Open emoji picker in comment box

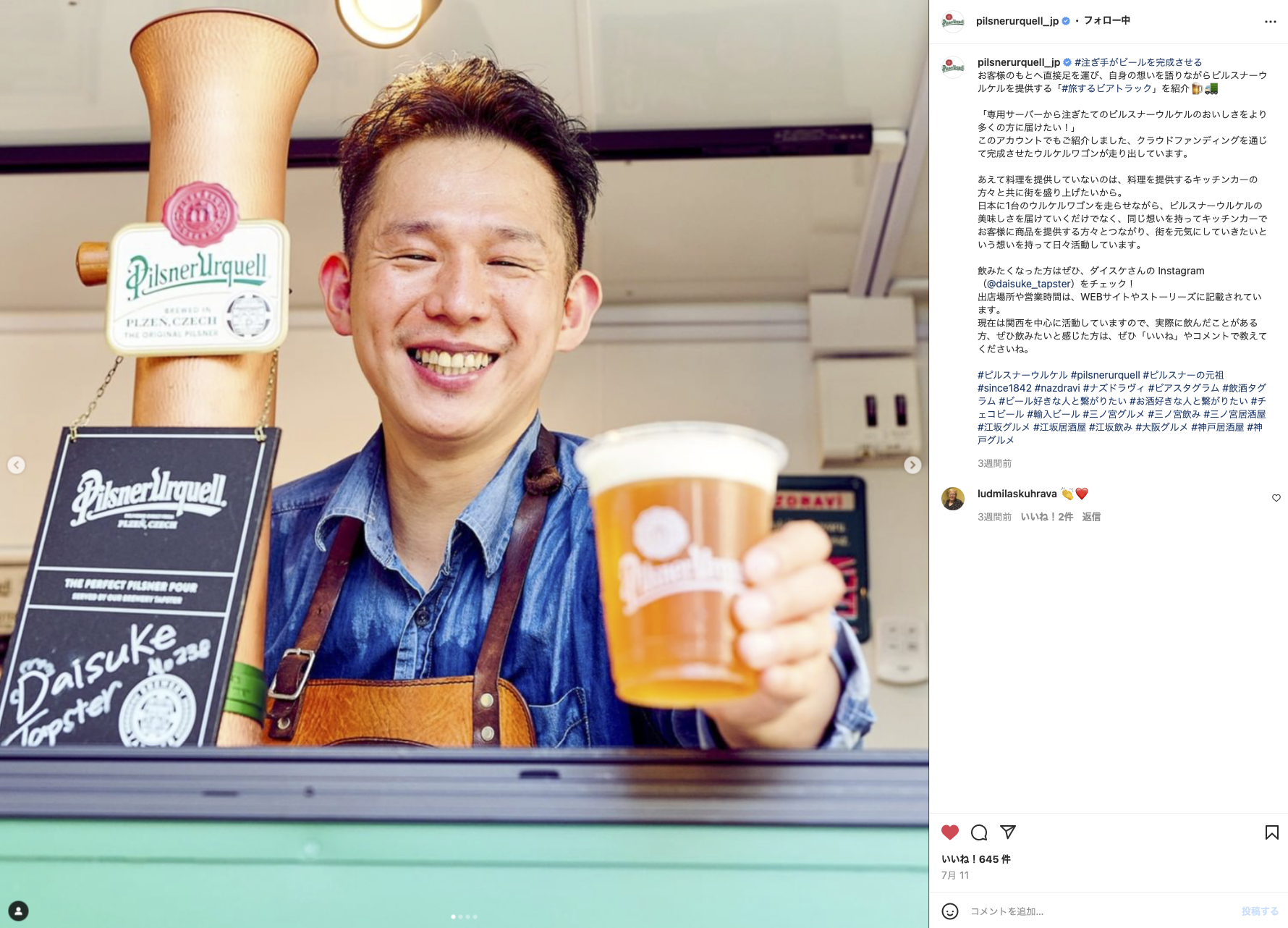950,911
